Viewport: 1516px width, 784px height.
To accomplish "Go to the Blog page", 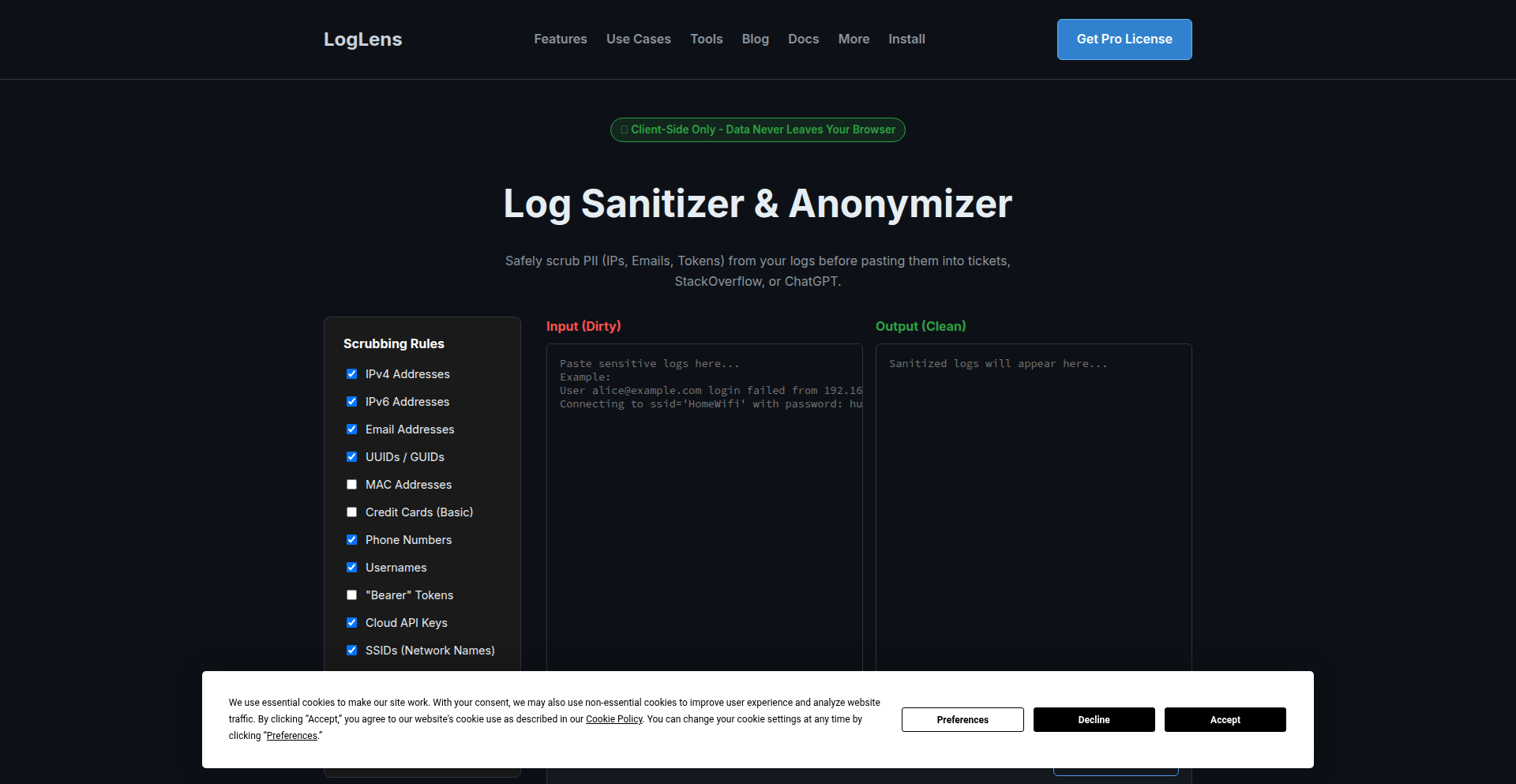I will click(x=756, y=39).
